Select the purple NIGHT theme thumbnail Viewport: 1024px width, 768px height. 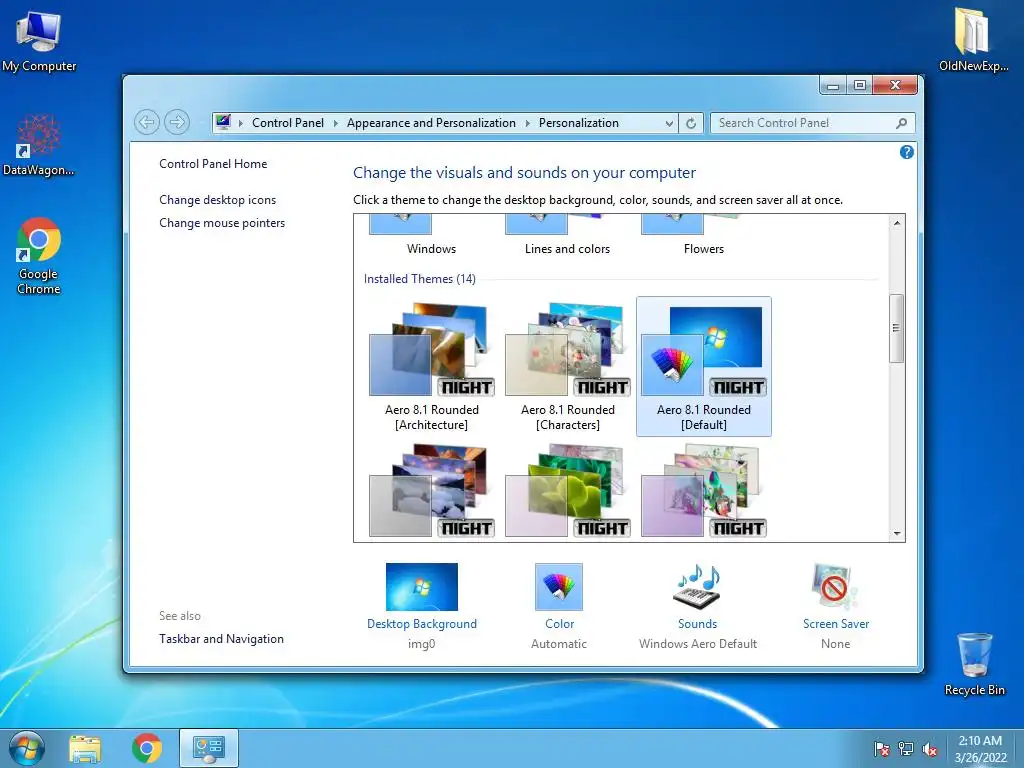tap(704, 490)
